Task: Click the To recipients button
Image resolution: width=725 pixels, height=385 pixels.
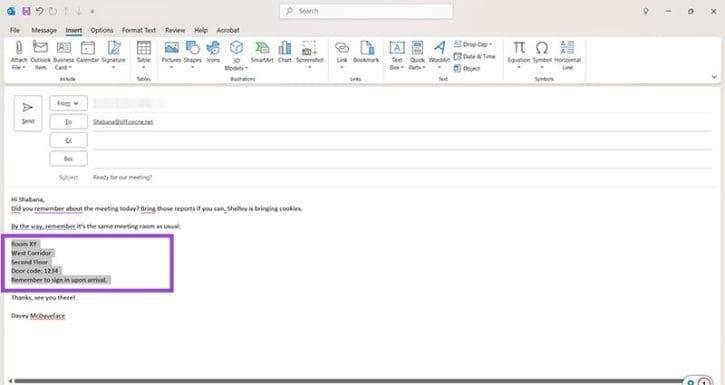Action: [x=68, y=122]
